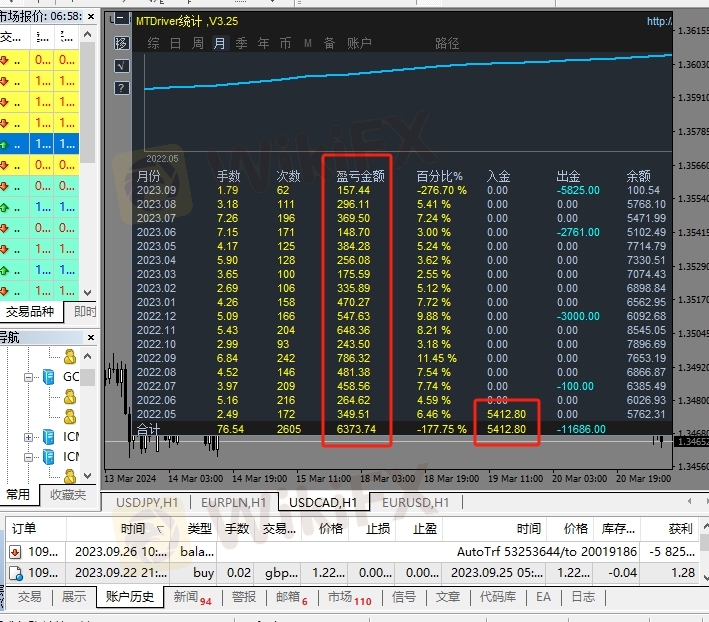This screenshot has width=709, height=622.
Task: Click terminal list scroll down arrow
Action: coord(705,578)
